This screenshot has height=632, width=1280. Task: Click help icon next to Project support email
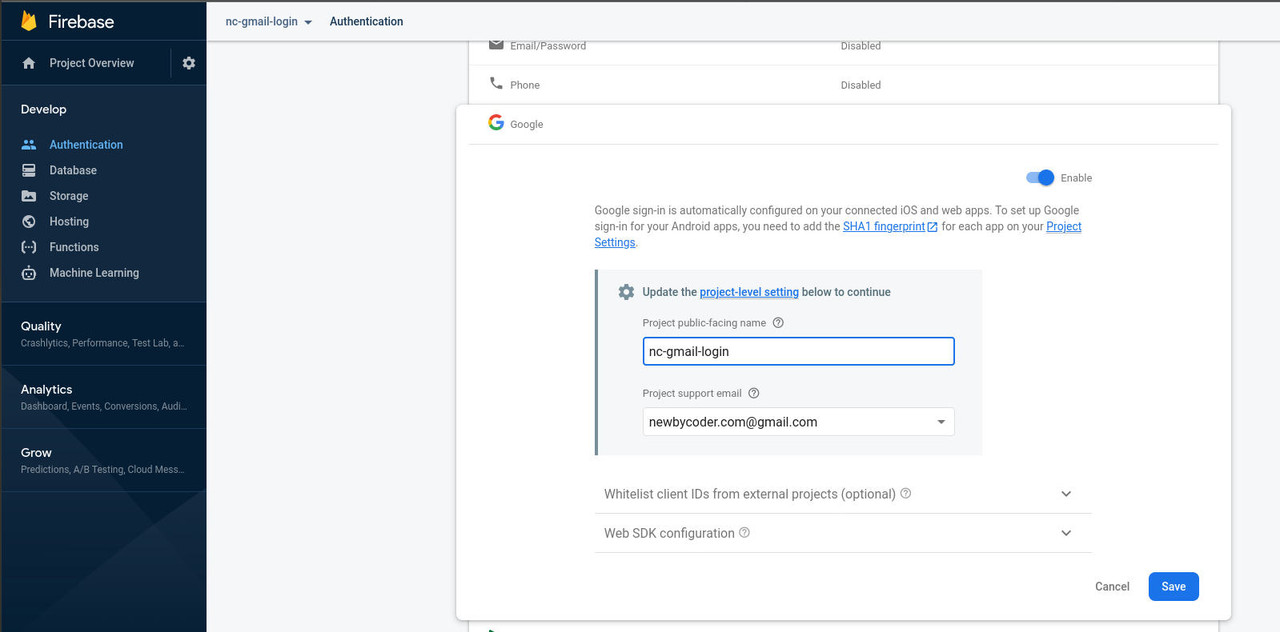754,393
